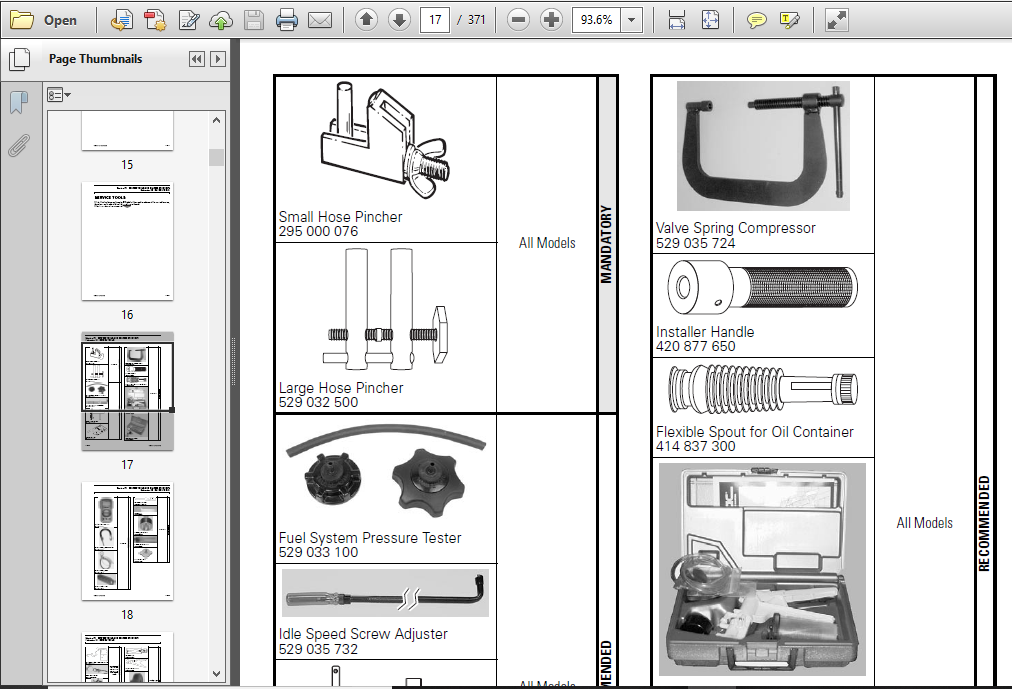Screen dimensions: 1012x689
Task: Click the total page count 371
Action: [x=476, y=20]
